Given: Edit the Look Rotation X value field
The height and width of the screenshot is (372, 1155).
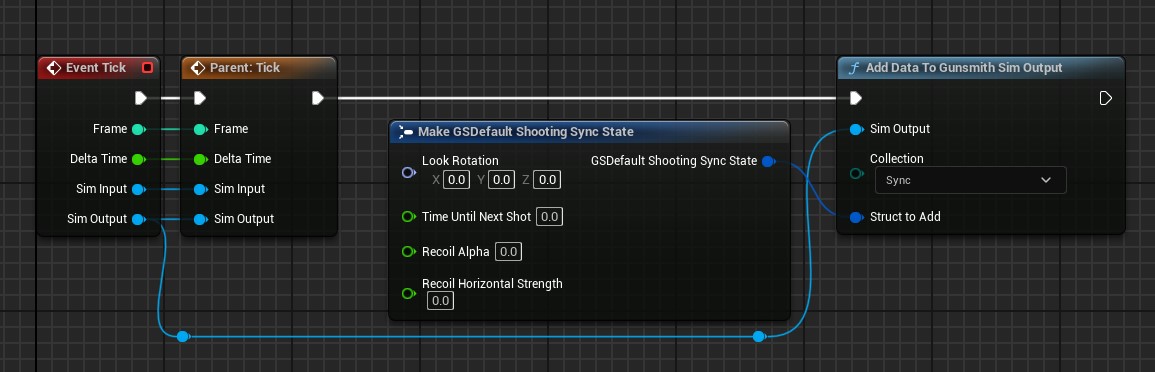Looking at the screenshot, I should 457,180.
